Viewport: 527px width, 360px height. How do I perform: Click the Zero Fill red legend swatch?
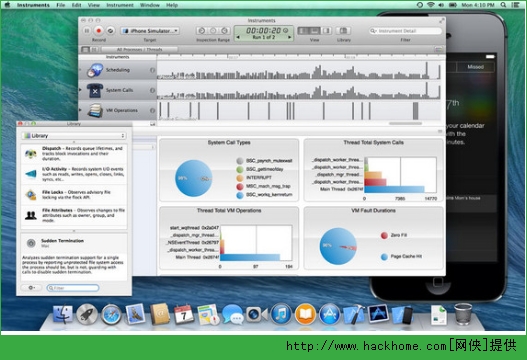point(384,235)
